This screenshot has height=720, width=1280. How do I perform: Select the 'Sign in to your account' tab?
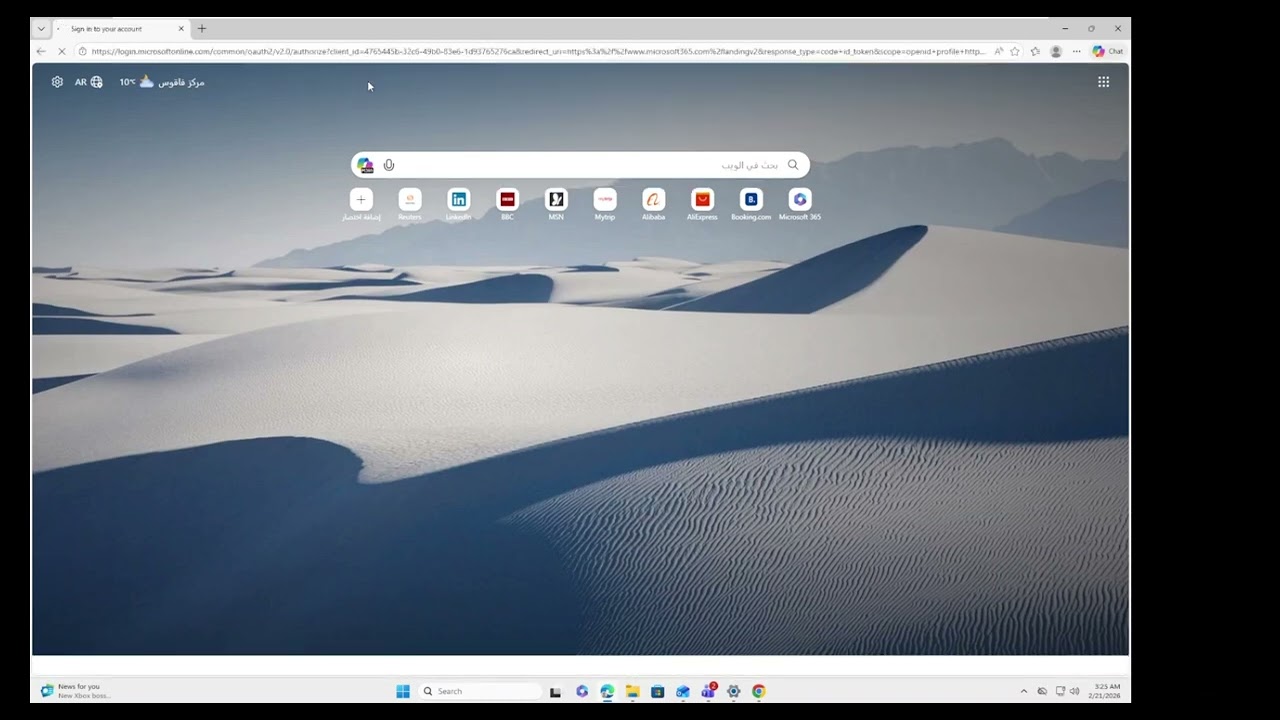[x=120, y=29]
